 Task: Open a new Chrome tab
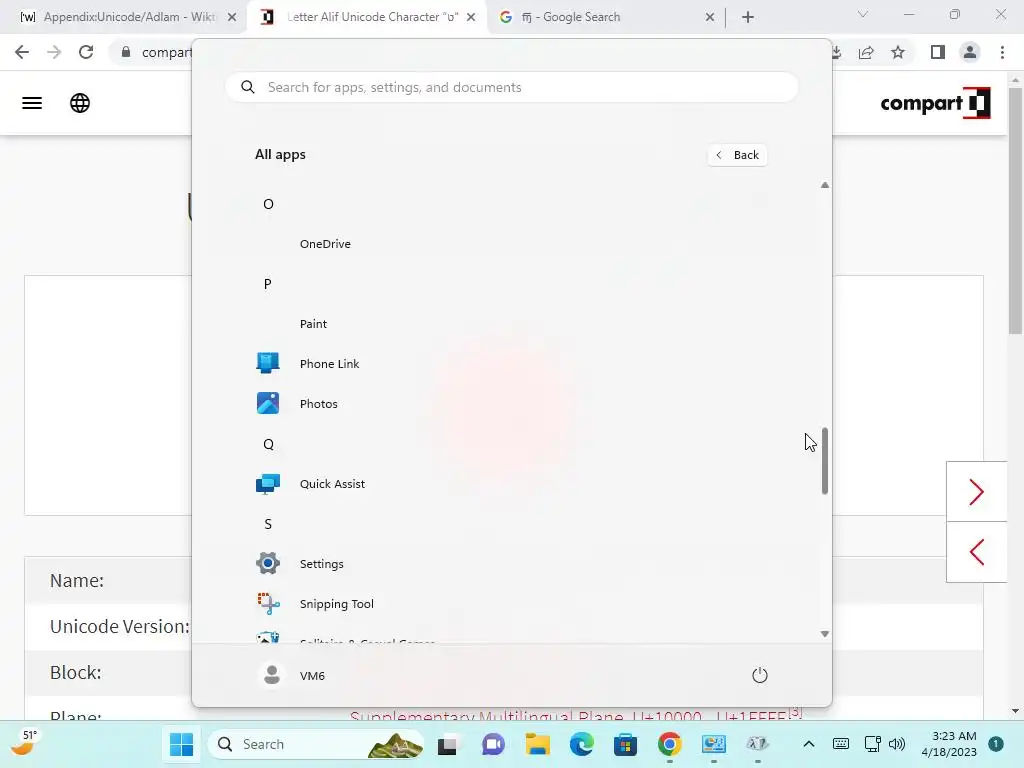[748, 18]
